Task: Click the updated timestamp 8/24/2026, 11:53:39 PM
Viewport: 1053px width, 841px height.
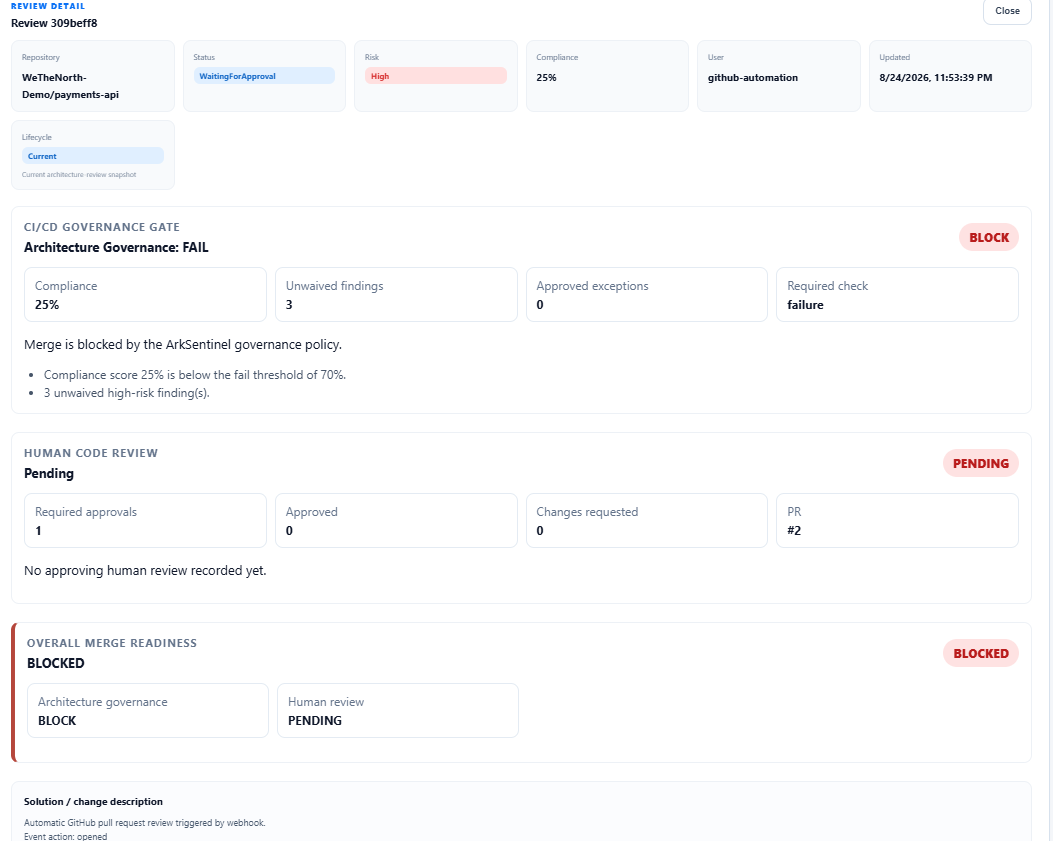Action: pyautogui.click(x=935, y=77)
